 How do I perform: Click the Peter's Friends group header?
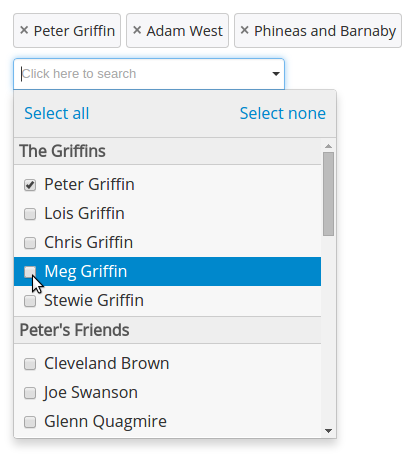coord(167,330)
